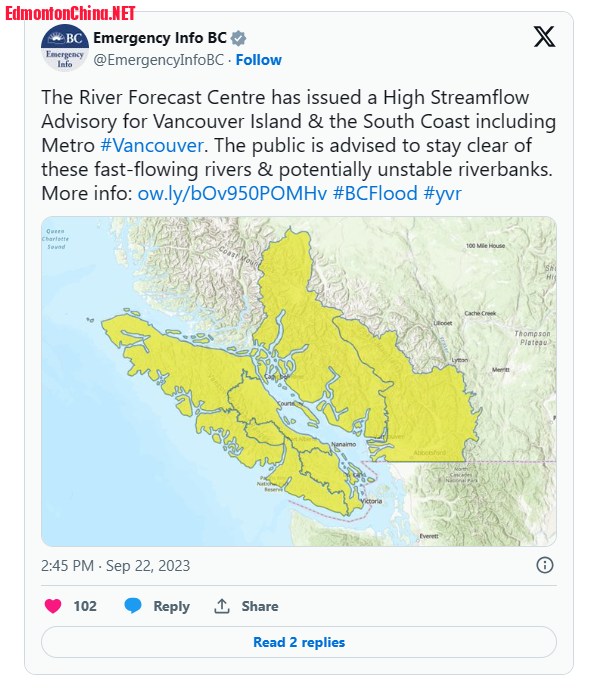Open the #yvr hashtag

[x=442, y=194]
